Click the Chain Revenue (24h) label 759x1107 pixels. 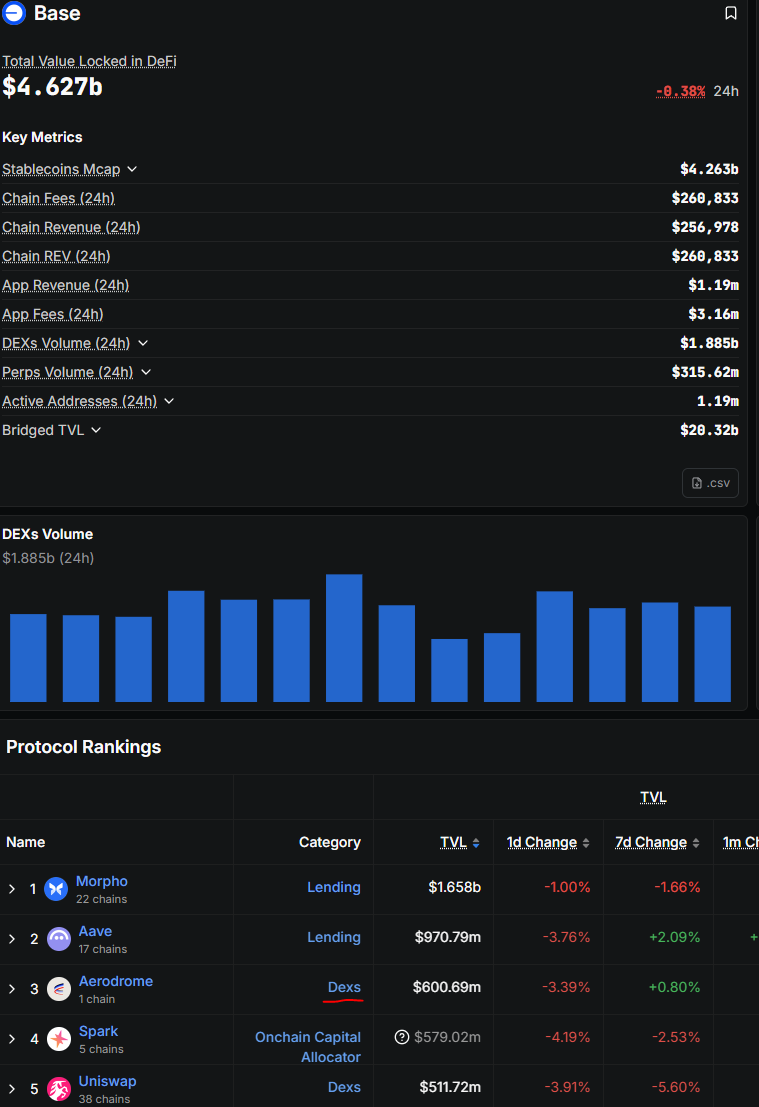[71, 227]
